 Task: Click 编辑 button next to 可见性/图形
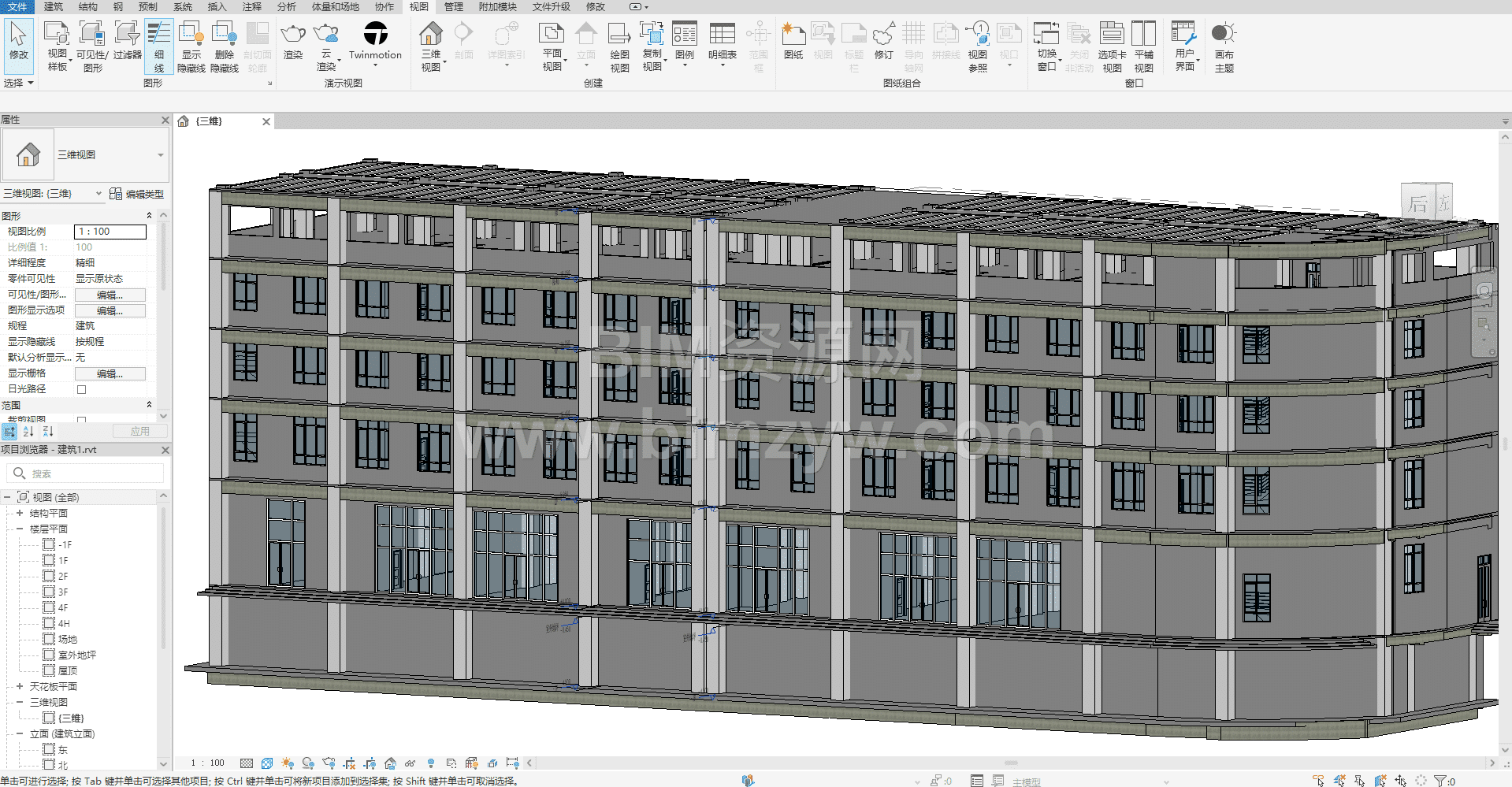110,295
